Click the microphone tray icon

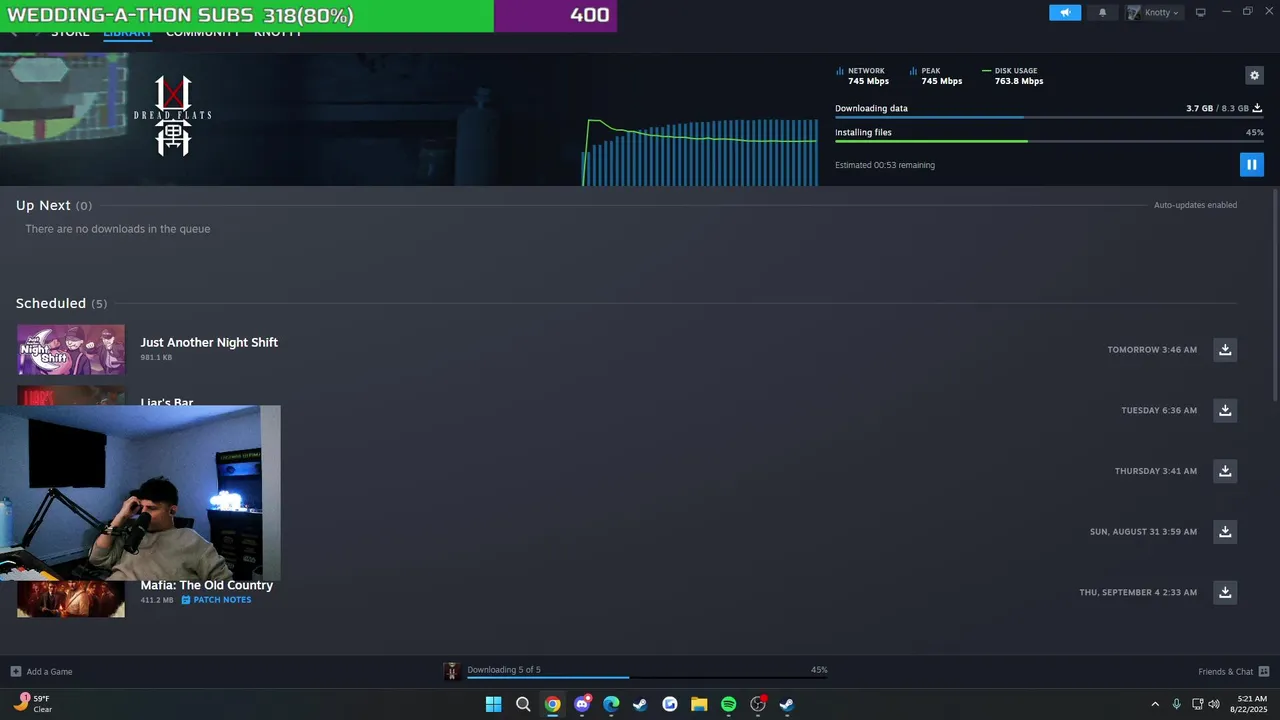pyautogui.click(x=1176, y=704)
